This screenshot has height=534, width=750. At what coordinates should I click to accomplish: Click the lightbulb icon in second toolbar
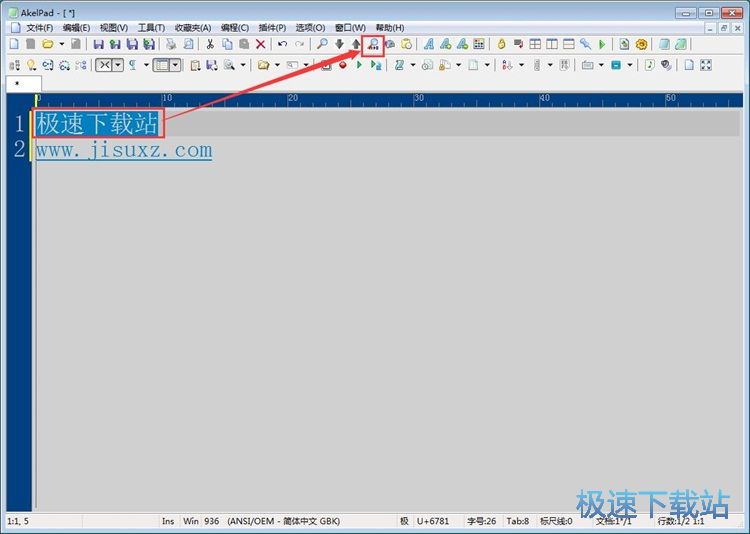32,65
